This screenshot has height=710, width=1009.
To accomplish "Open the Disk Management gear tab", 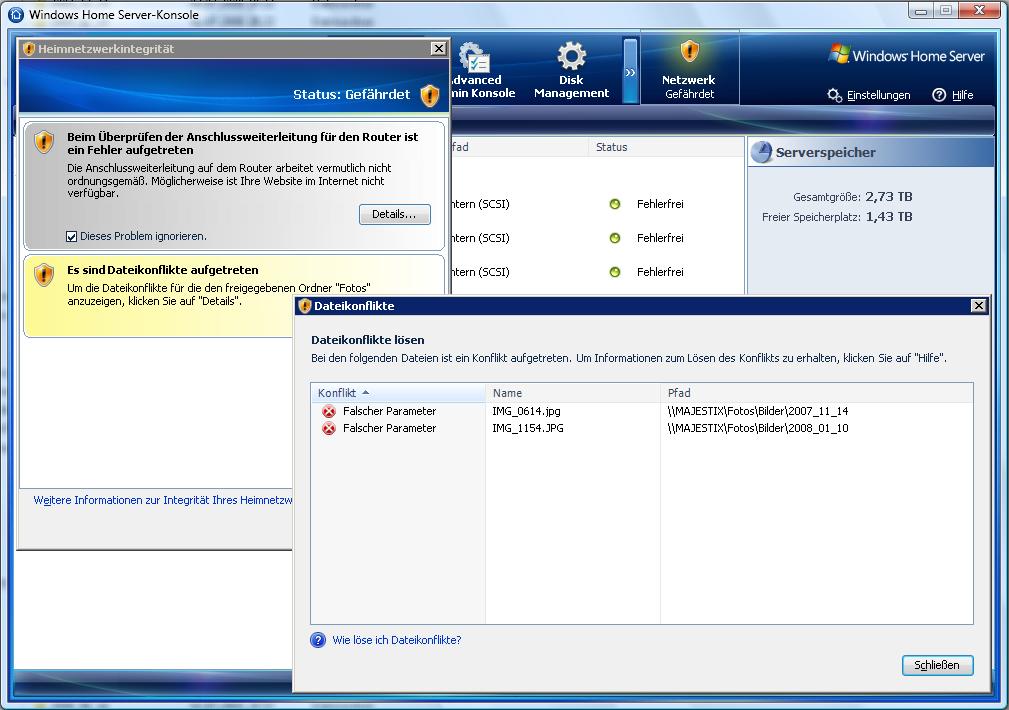I will (x=571, y=56).
